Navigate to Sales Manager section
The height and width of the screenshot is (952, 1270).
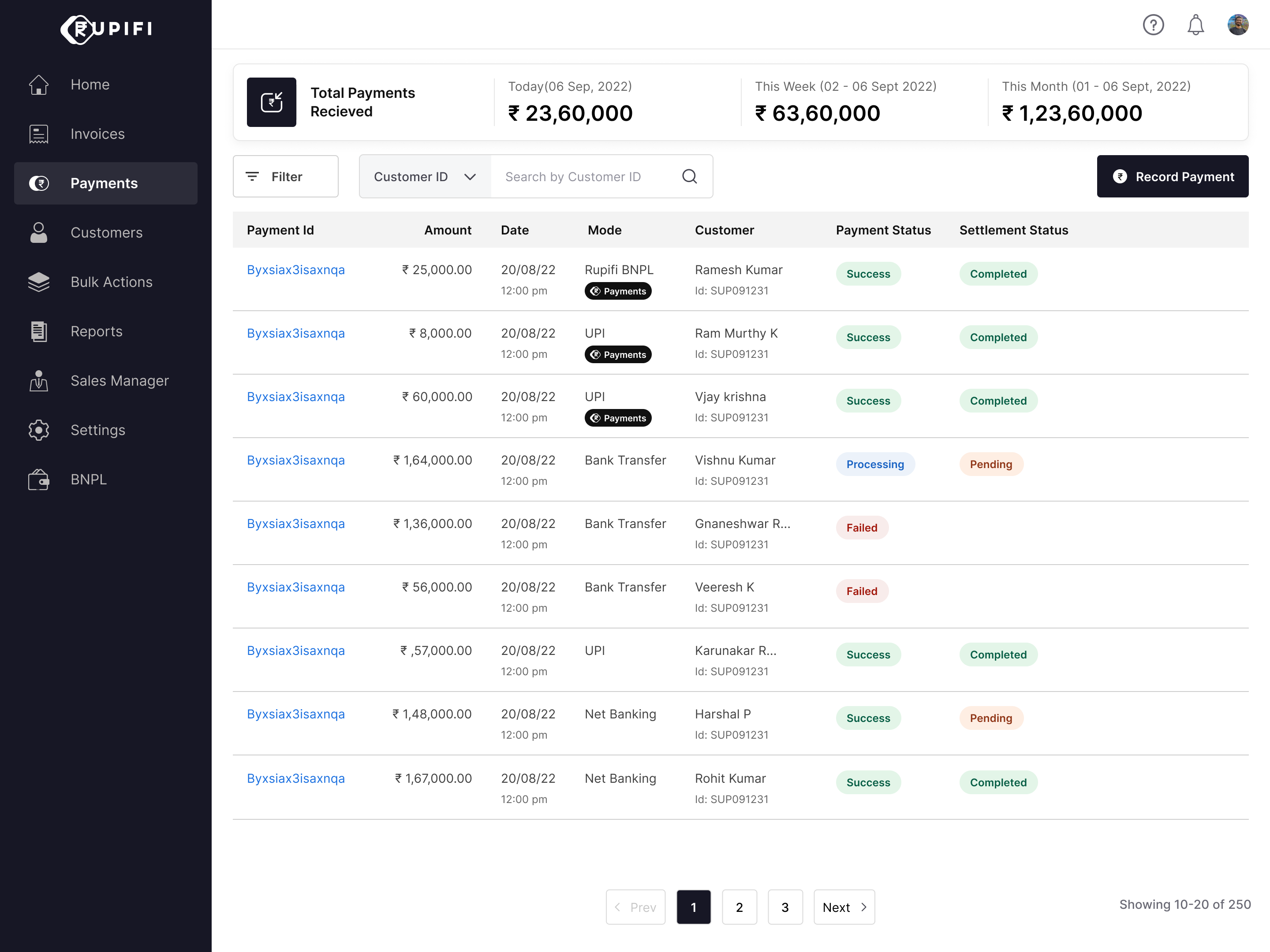pyautogui.click(x=120, y=380)
